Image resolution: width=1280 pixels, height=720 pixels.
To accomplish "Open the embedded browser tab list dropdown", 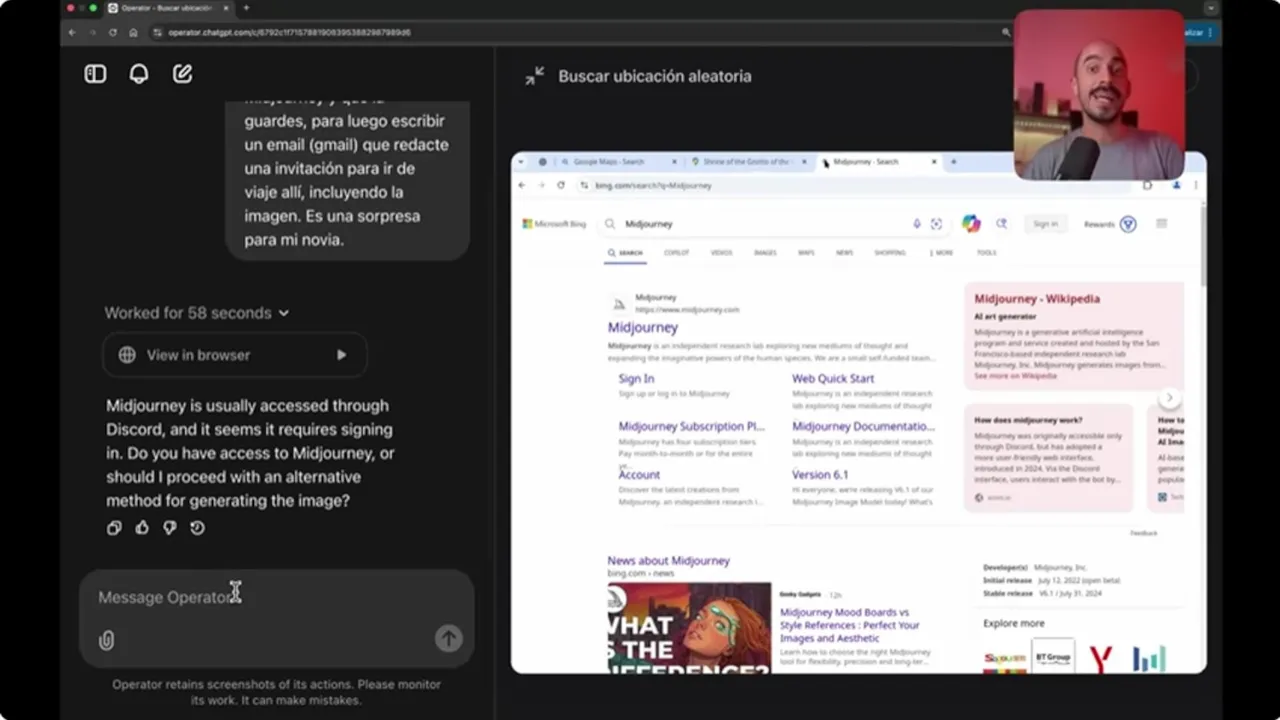I will 521,161.
